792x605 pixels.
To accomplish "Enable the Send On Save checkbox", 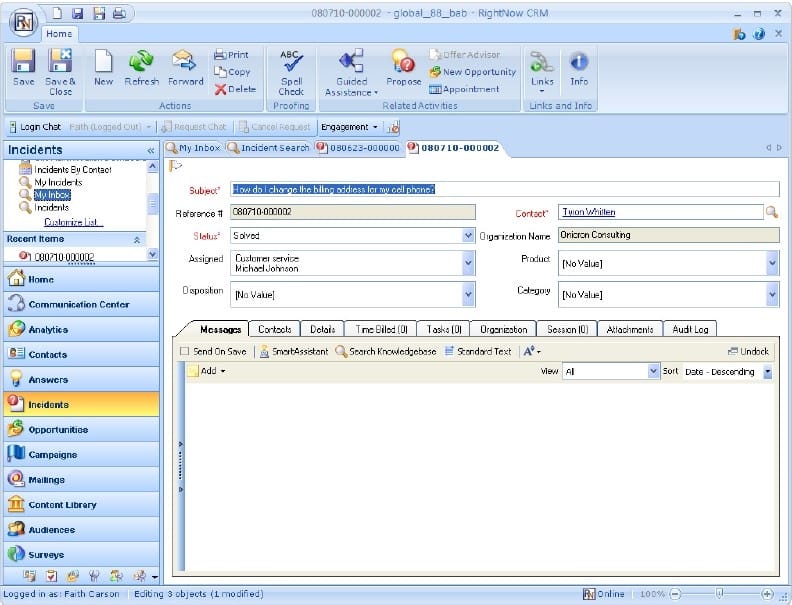I will tap(183, 352).
